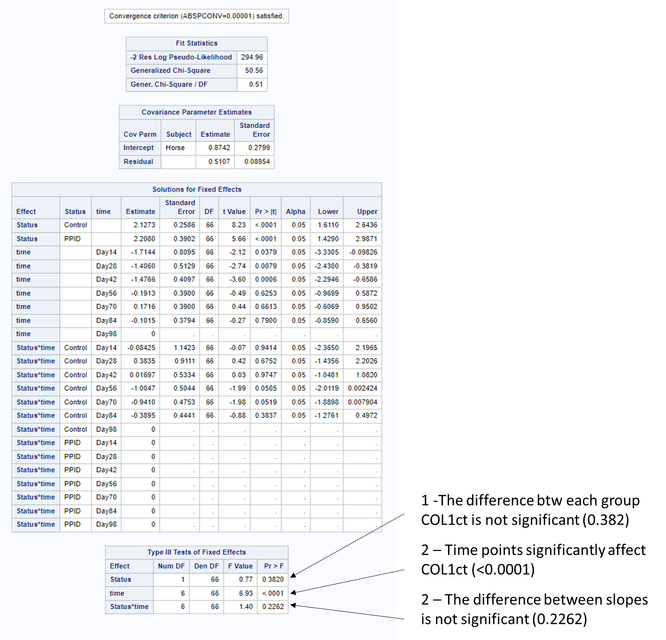Click the Type III Tests of Fixed Effects title
The image size is (666, 640).
197,552
